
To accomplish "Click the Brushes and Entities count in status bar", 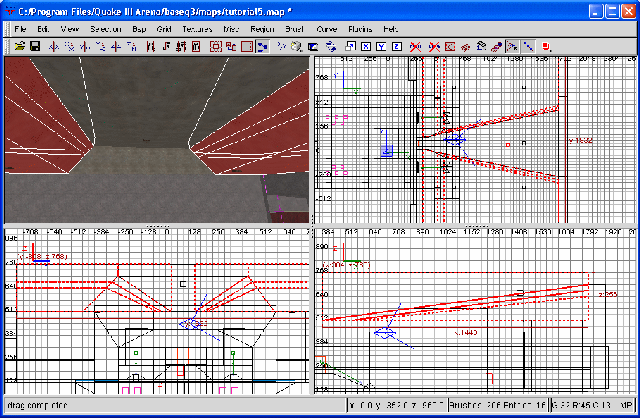I will 497,405.
